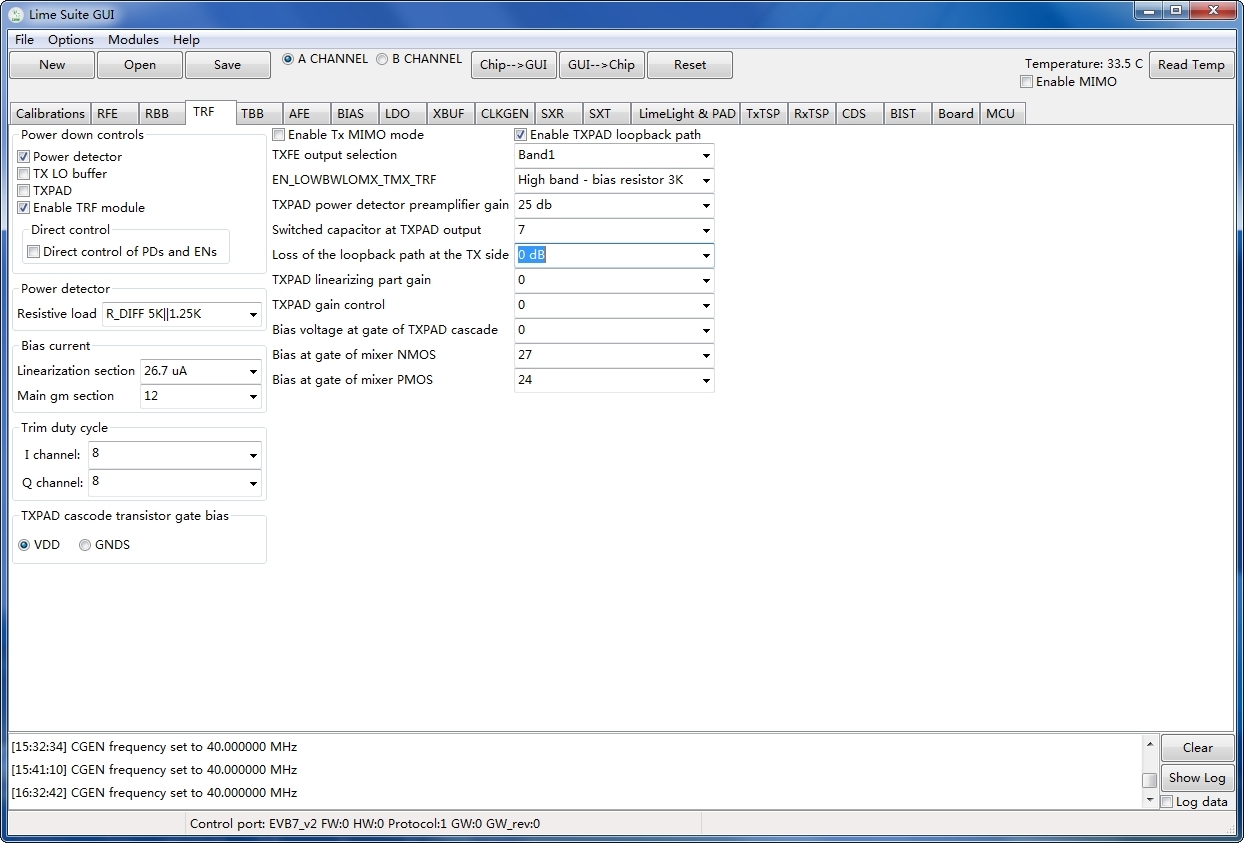1244x843 pixels.
Task: Switch to the Calibrations tab
Action: click(50, 114)
